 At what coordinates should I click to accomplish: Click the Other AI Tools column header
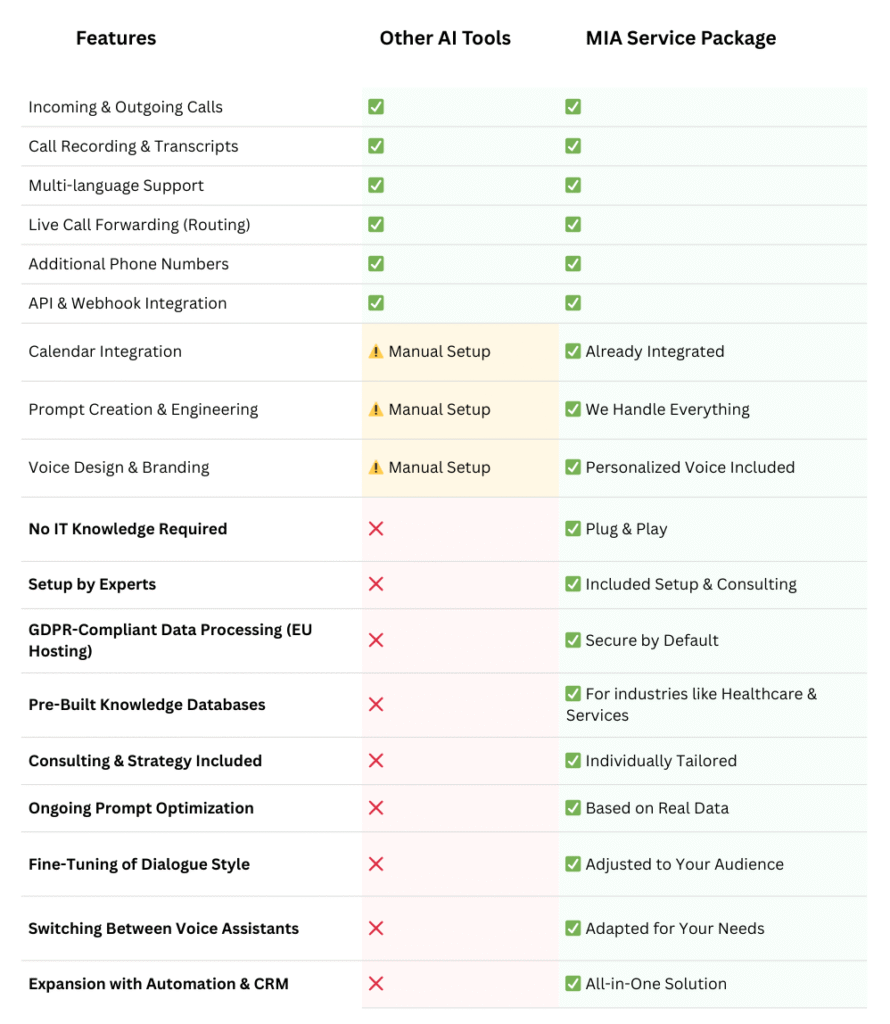click(445, 39)
